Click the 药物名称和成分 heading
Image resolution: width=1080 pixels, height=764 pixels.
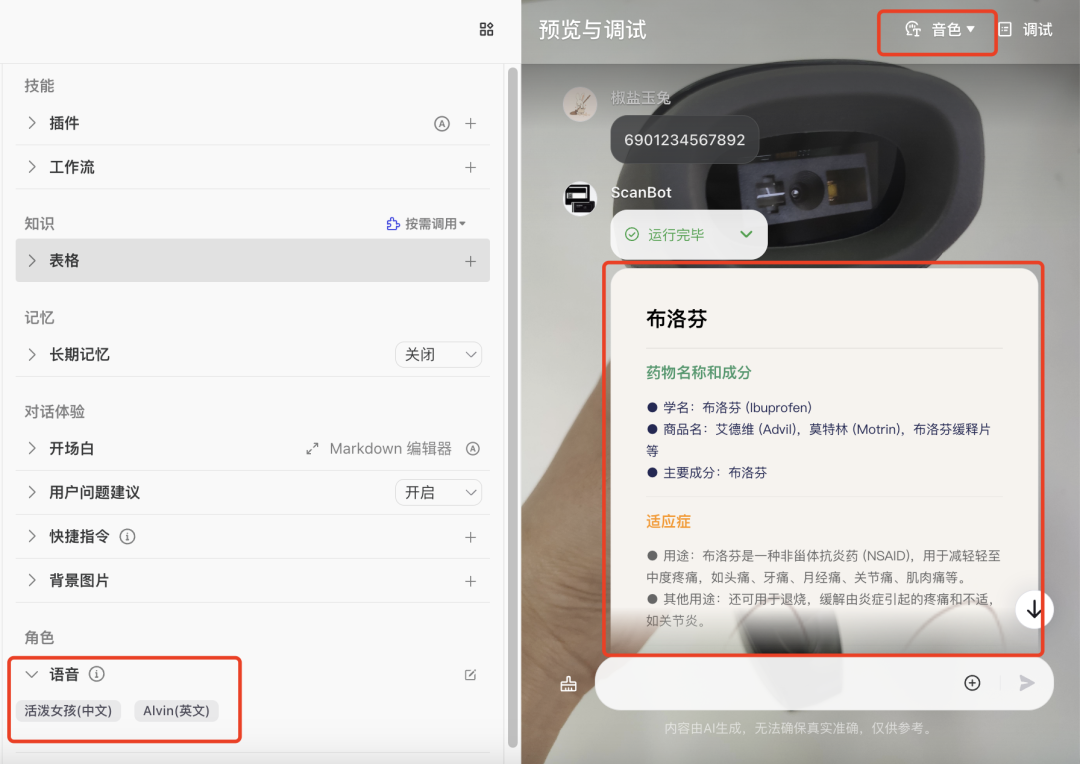(x=698, y=373)
